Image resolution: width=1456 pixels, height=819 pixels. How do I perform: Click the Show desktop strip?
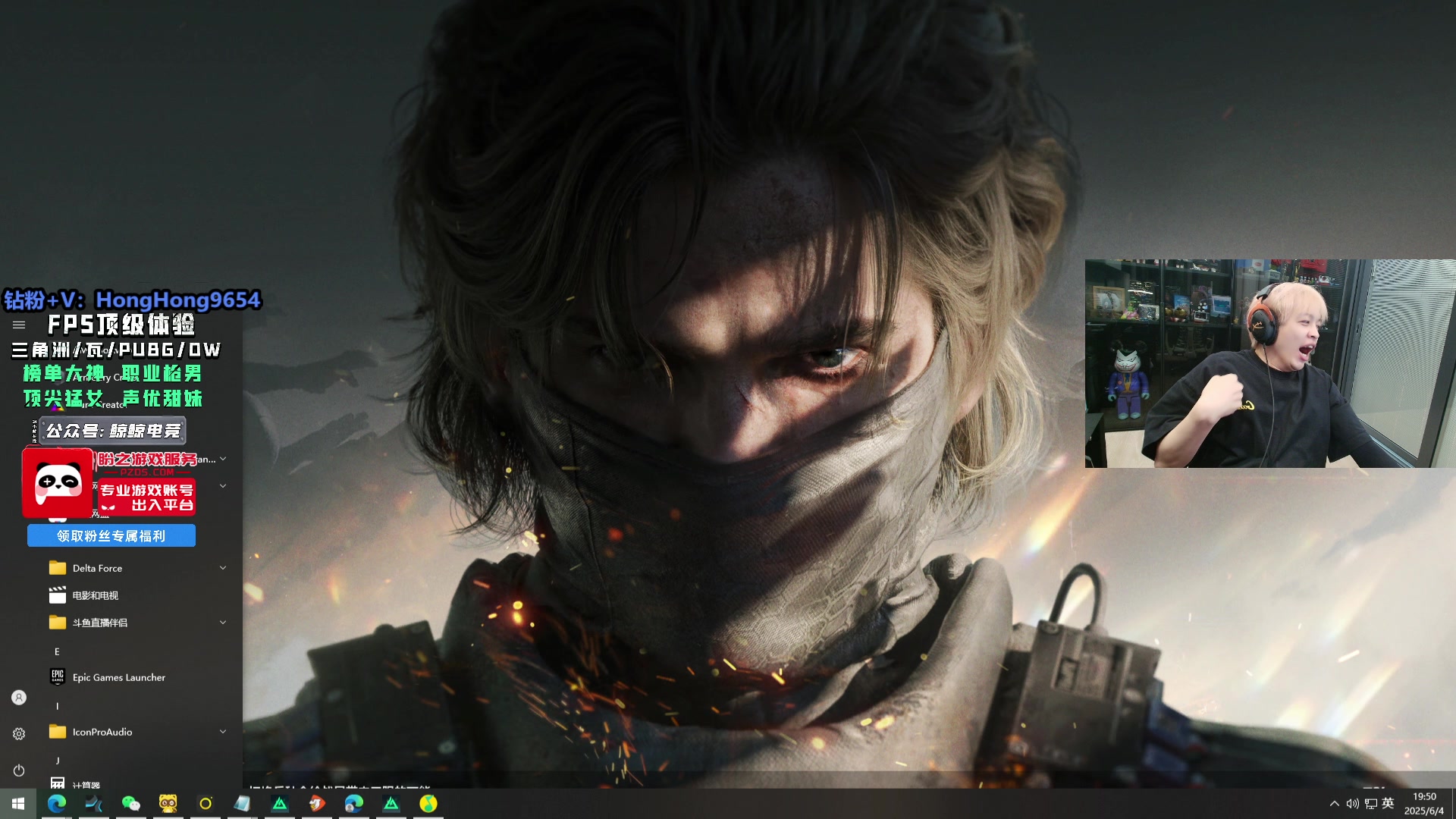[x=1453, y=803]
